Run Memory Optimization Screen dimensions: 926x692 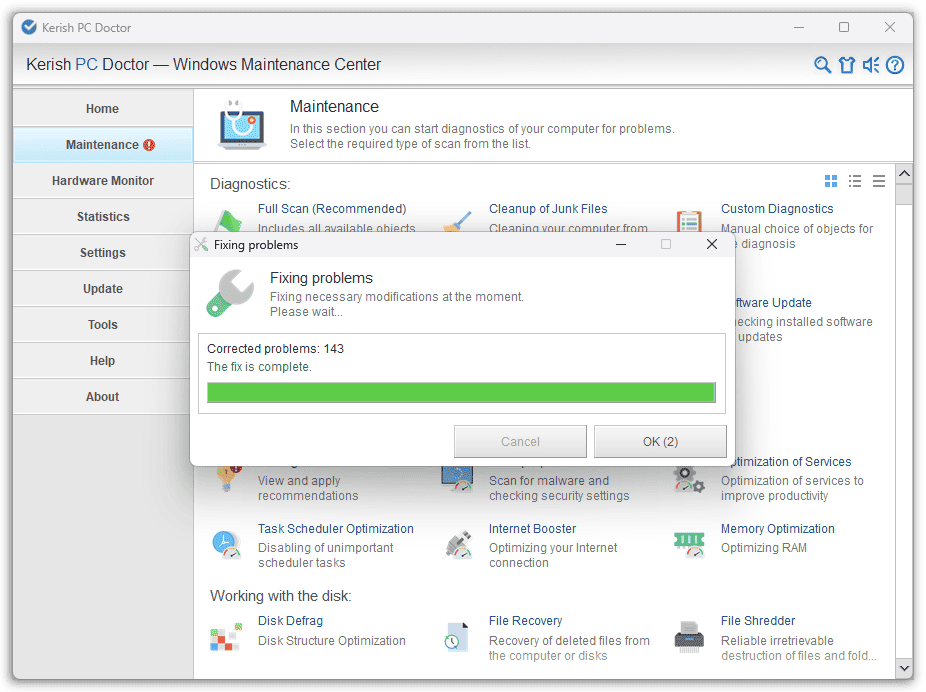point(778,529)
